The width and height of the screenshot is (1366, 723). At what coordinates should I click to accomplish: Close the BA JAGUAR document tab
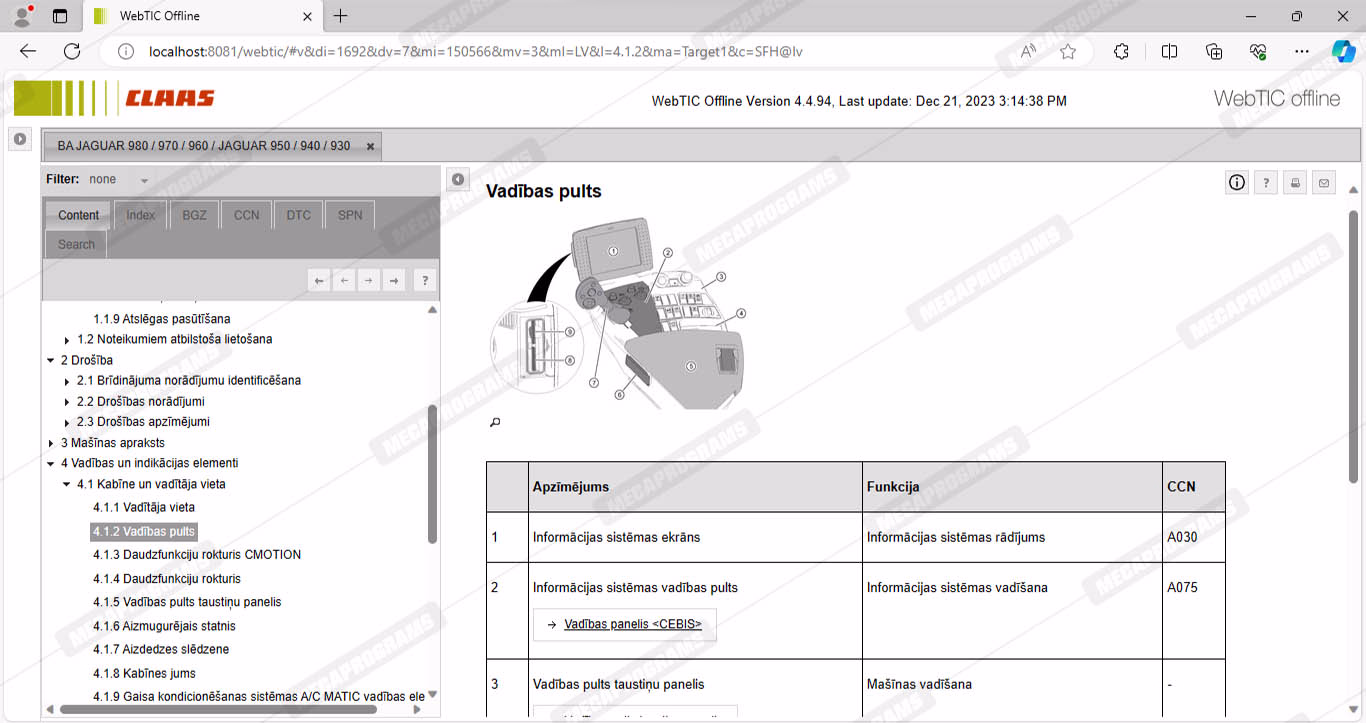click(x=370, y=146)
